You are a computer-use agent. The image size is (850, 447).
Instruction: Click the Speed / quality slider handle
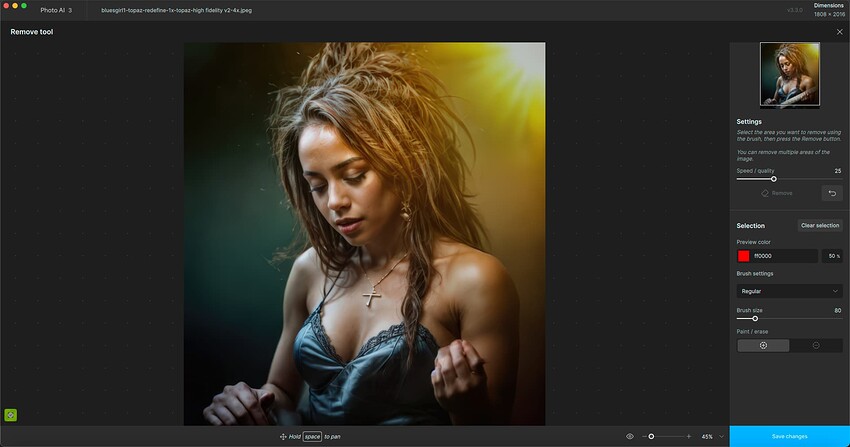point(774,179)
